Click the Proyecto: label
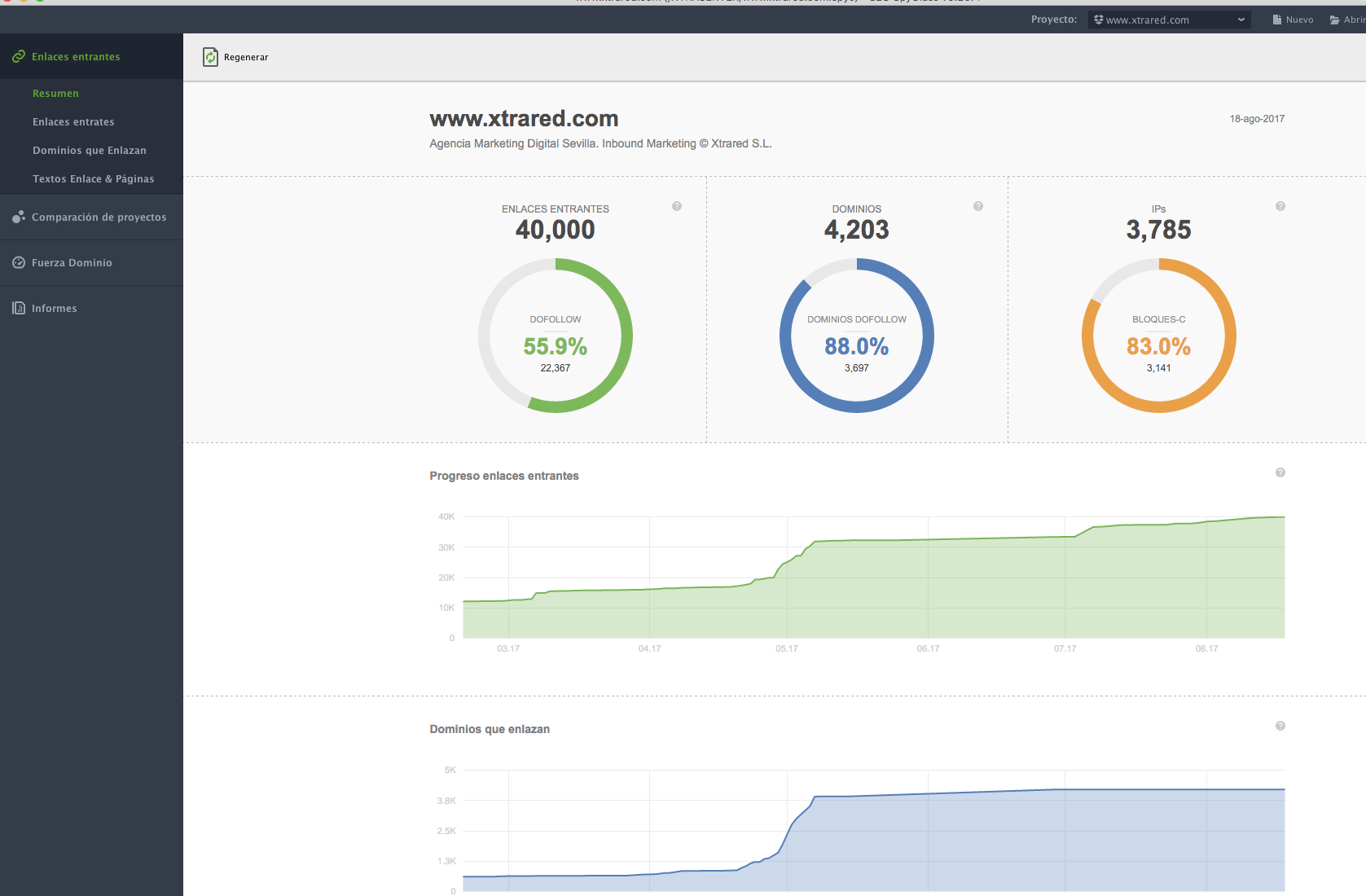This screenshot has height=896, width=1366. (1054, 20)
